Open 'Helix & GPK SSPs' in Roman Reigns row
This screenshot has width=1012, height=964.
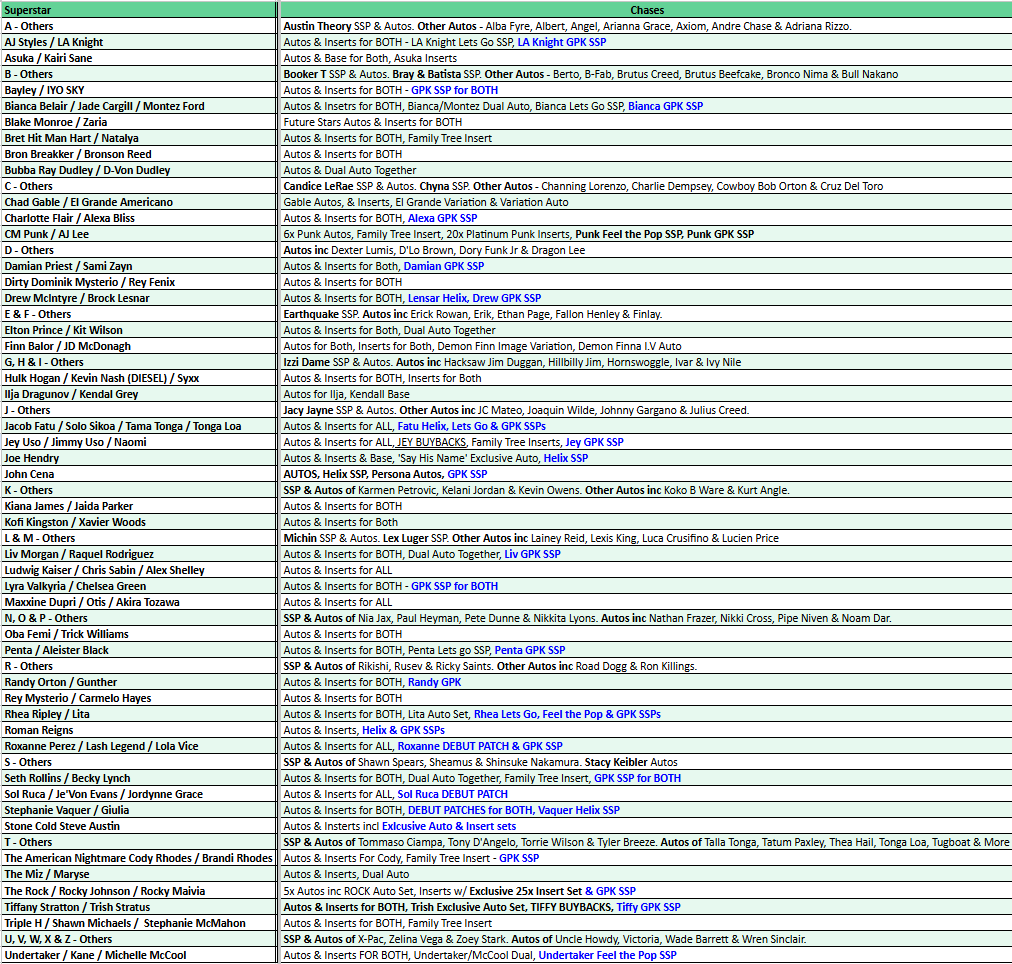403,730
